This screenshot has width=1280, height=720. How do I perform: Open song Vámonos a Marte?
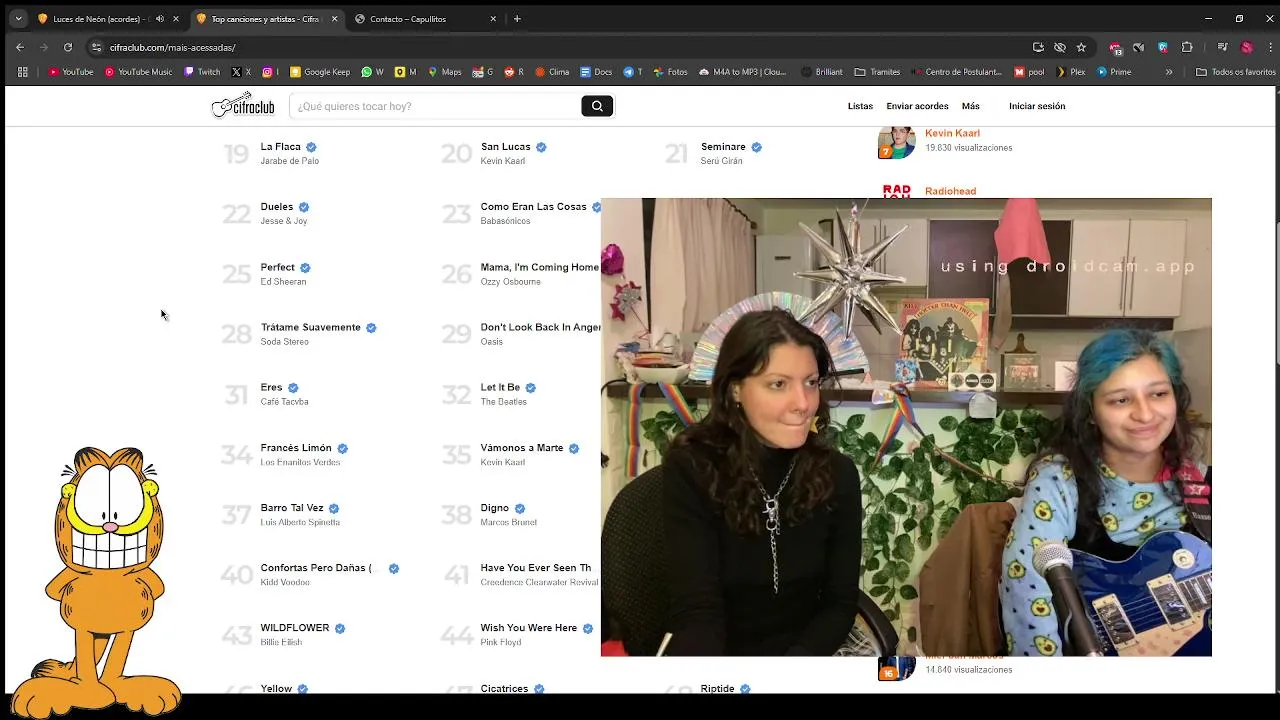522,448
